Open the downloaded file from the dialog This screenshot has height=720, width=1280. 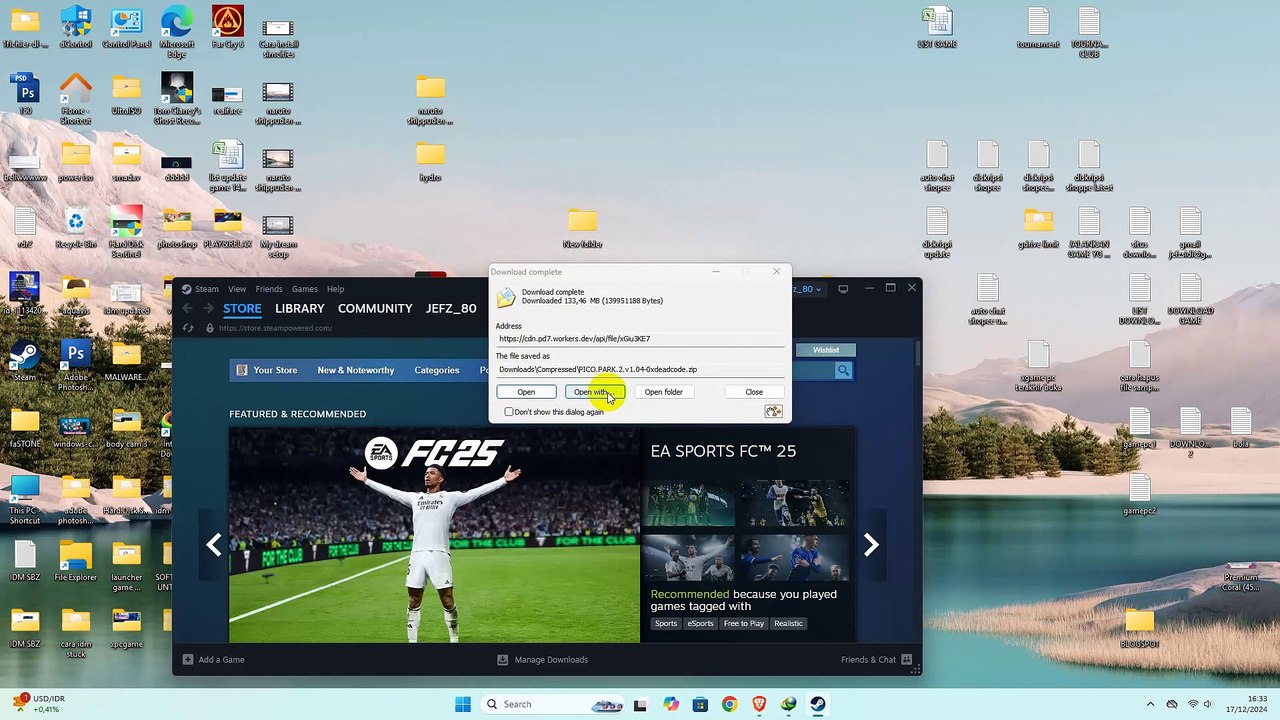click(526, 392)
